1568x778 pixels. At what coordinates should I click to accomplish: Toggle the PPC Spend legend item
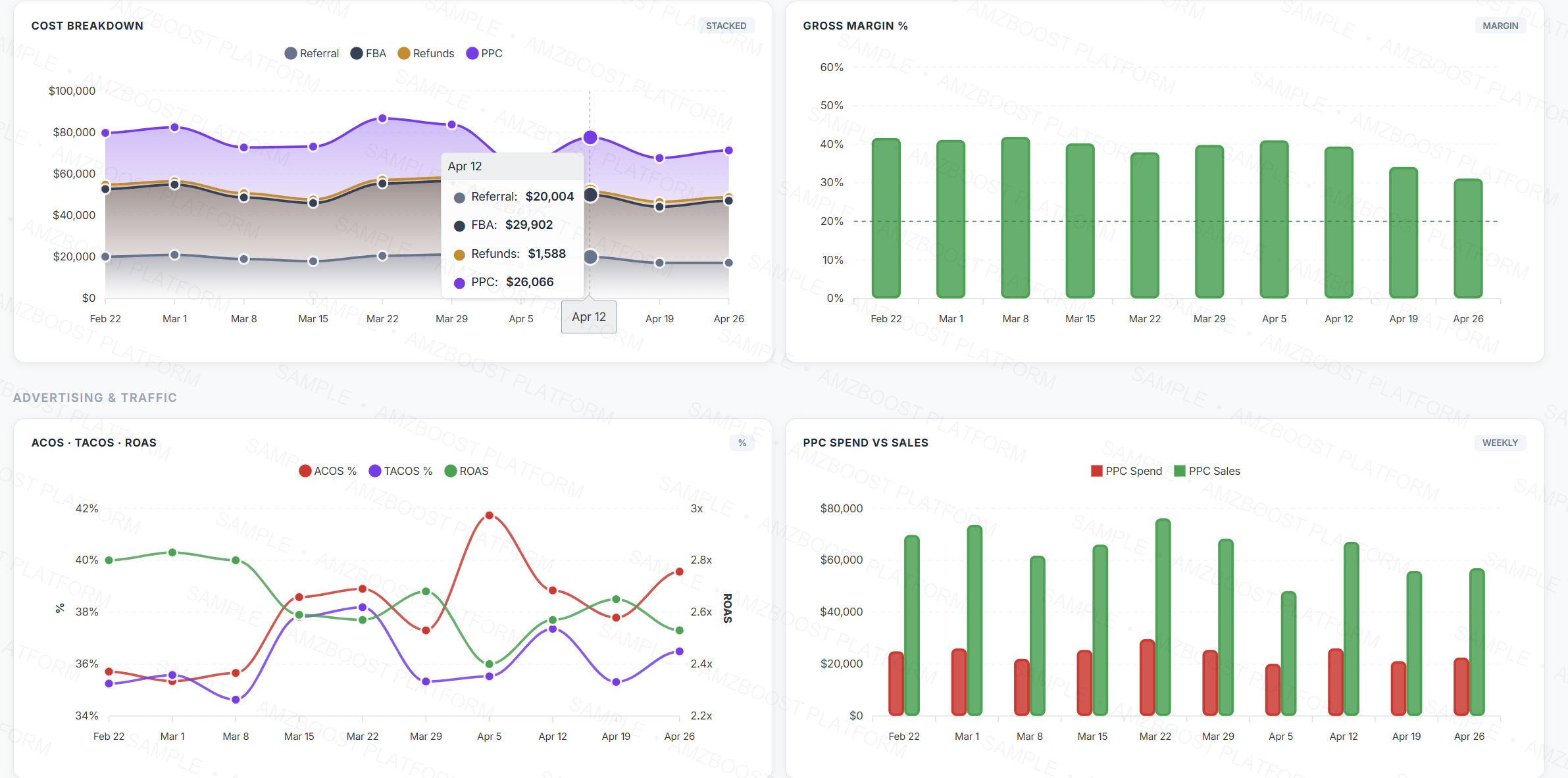click(x=1126, y=471)
